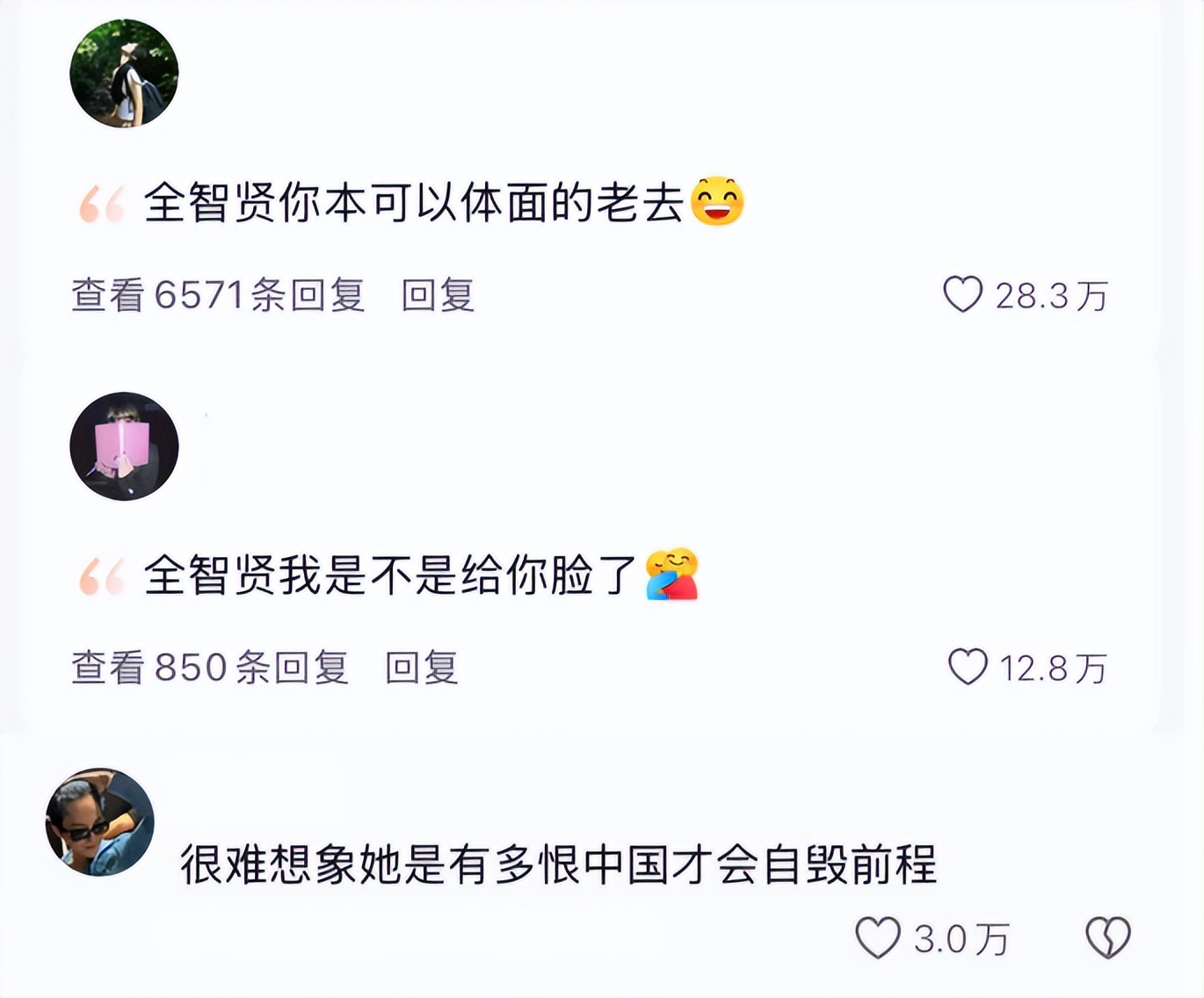Expand 查看 6571 条回复 replies
This screenshot has height=998, width=1204.
pos(218,295)
